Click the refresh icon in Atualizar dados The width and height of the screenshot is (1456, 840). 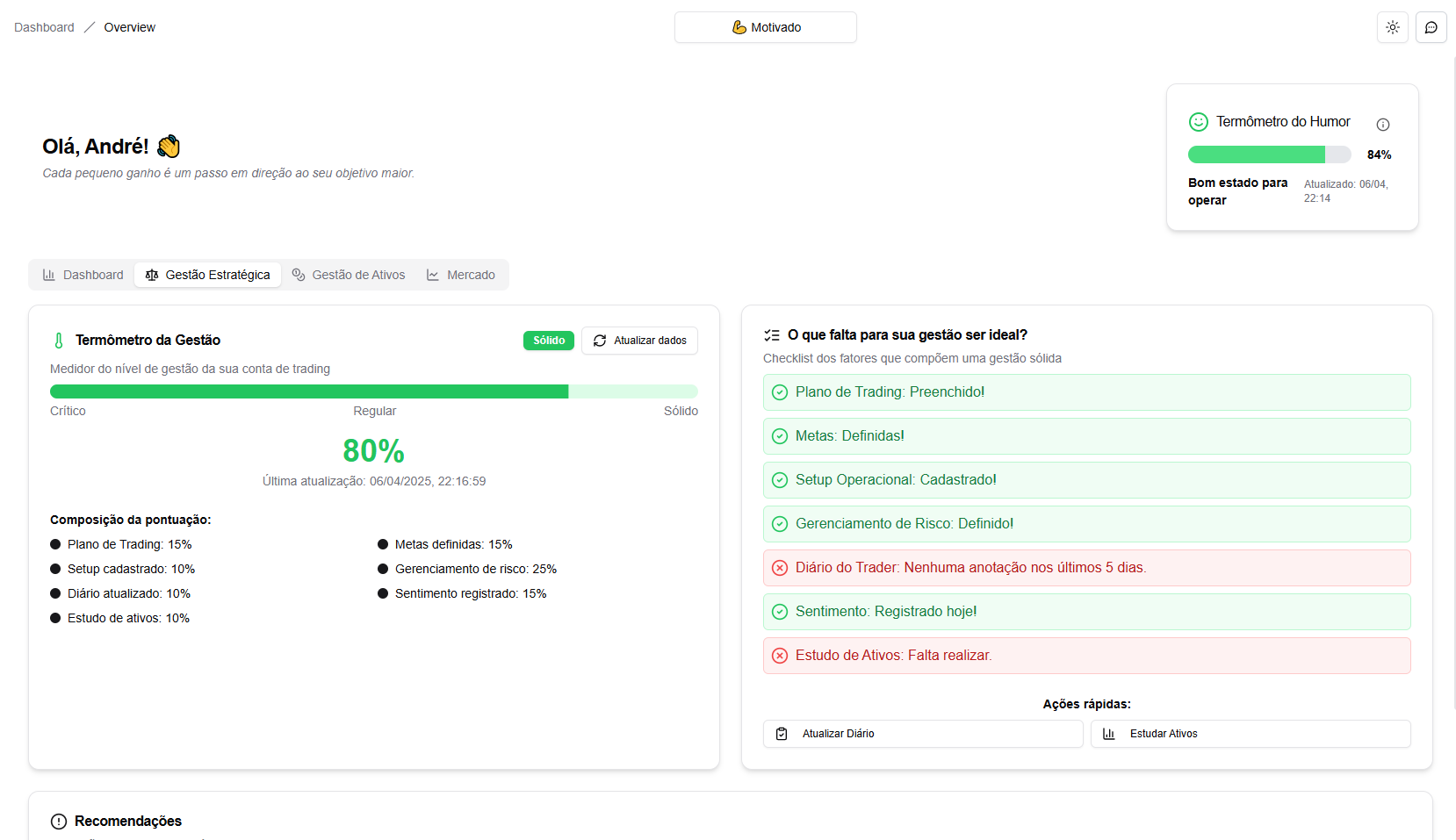600,341
